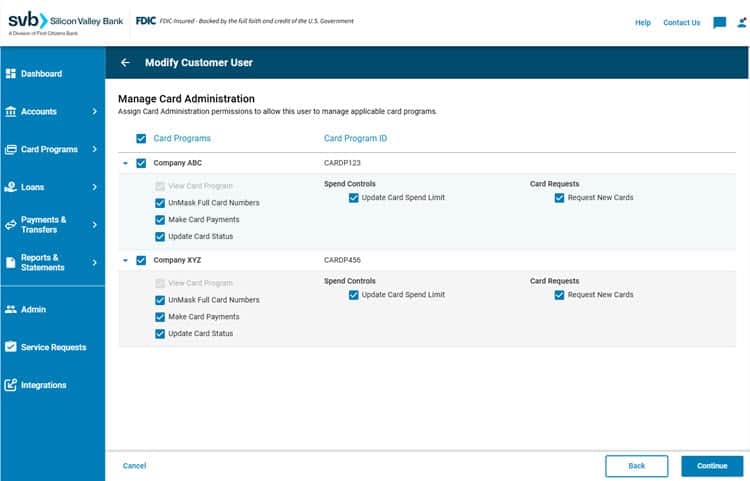Toggle Update Card Spend Limit for Company XYZ

tap(353, 295)
